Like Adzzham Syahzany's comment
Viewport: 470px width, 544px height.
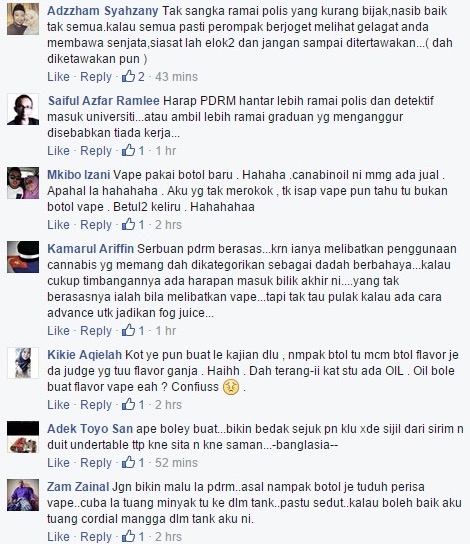(58, 77)
